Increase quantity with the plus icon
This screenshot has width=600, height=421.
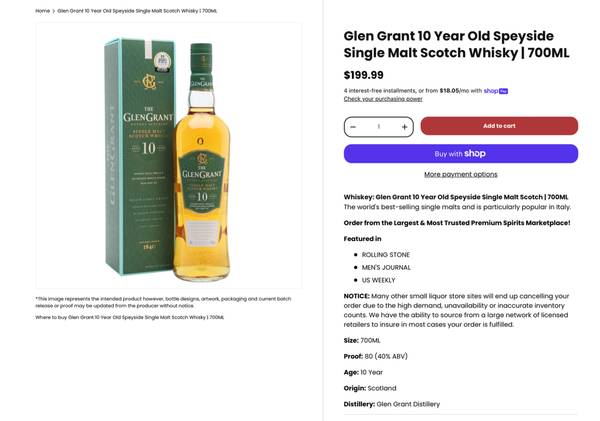pos(404,127)
